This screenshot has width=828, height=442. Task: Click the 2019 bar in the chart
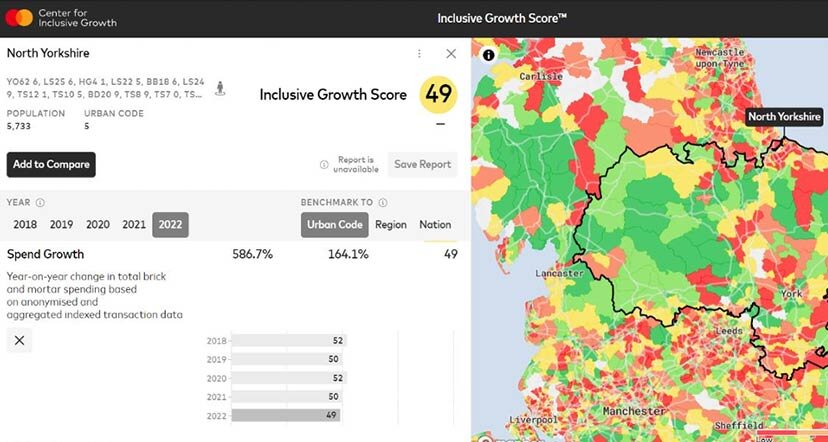tap(286, 359)
